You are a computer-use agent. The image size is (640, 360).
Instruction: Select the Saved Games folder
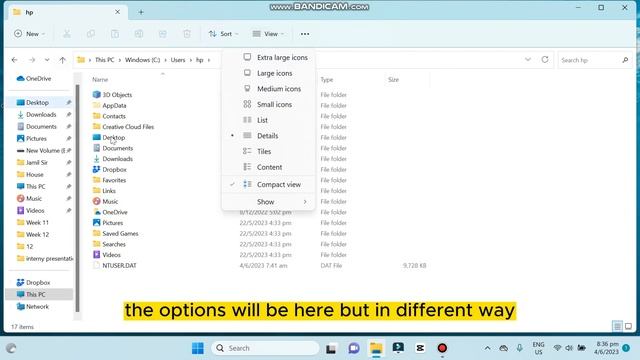coord(116,233)
